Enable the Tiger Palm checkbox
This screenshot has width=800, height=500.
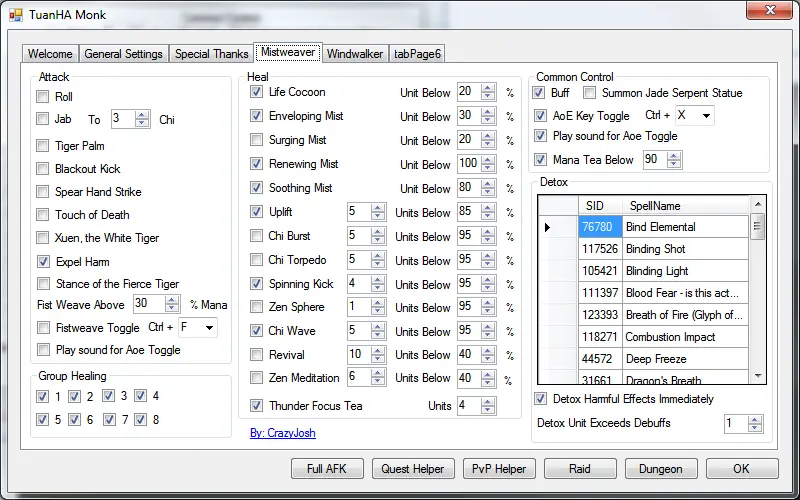coord(42,146)
